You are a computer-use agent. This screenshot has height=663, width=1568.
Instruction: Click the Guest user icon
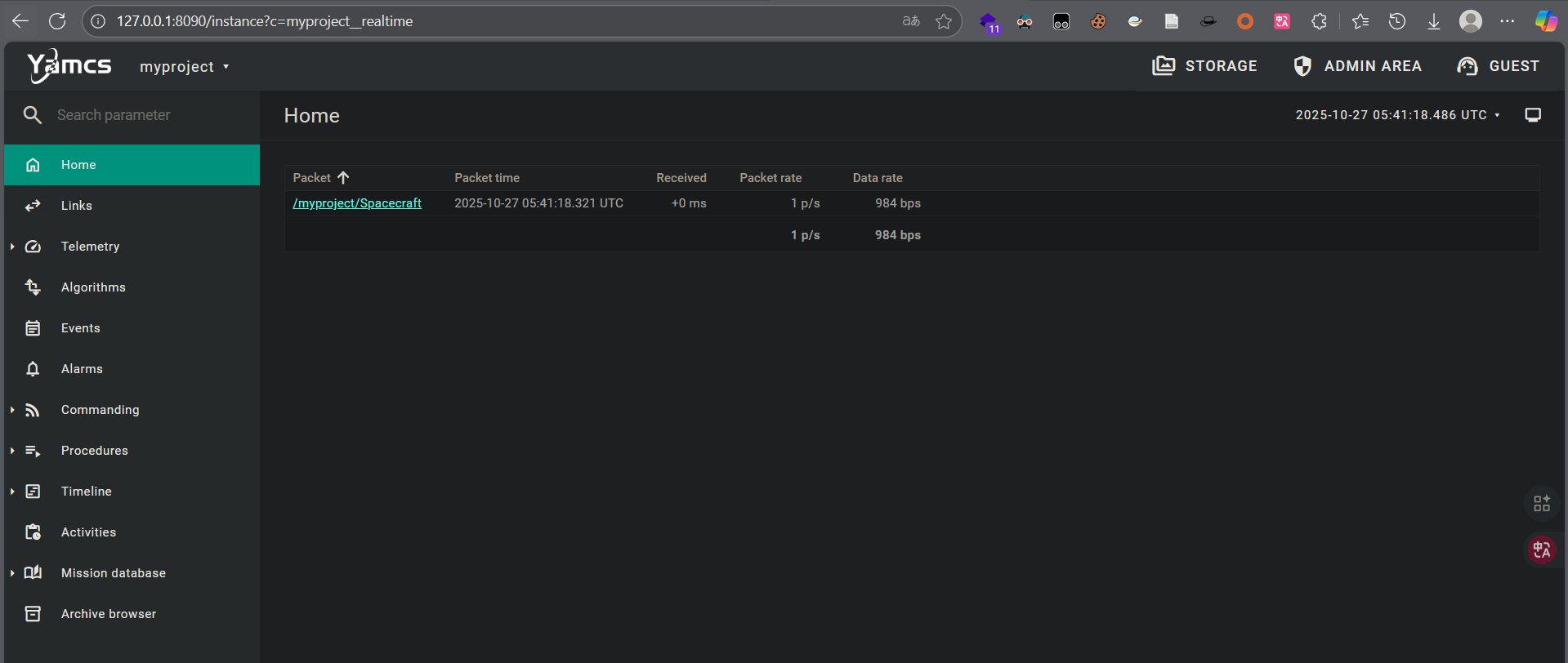pos(1467,66)
